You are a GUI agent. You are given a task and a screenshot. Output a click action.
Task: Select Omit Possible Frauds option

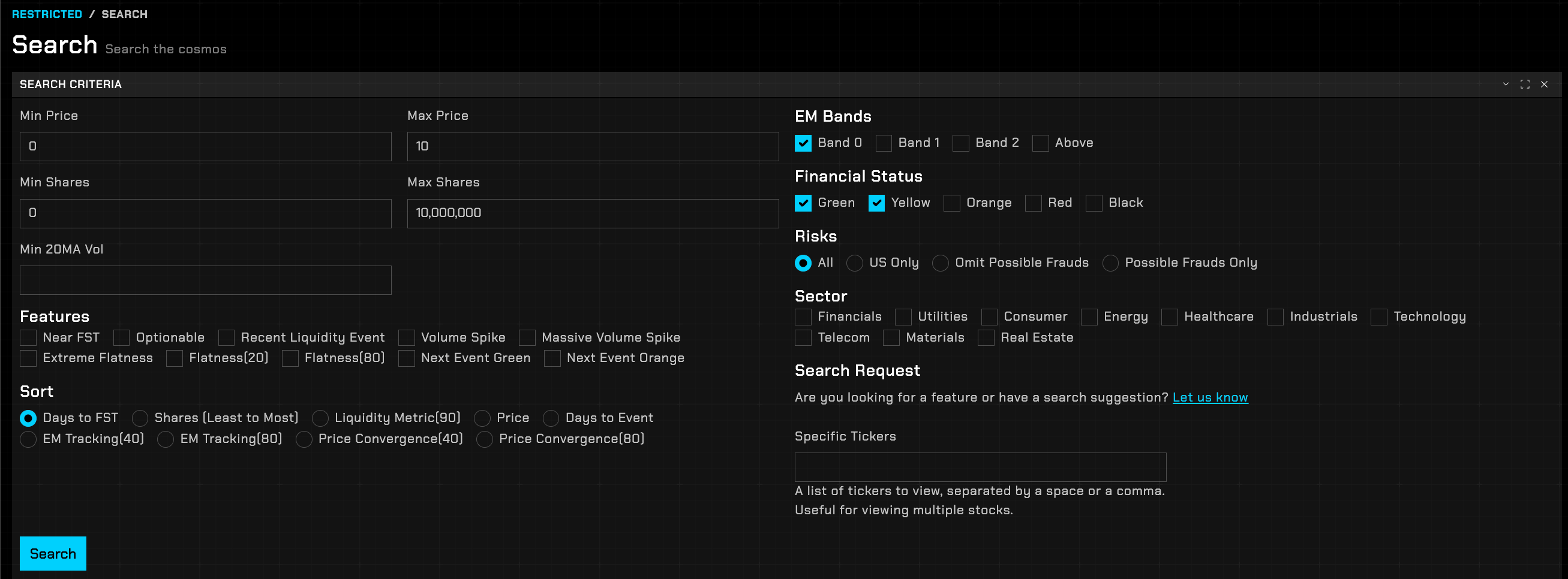point(941,263)
